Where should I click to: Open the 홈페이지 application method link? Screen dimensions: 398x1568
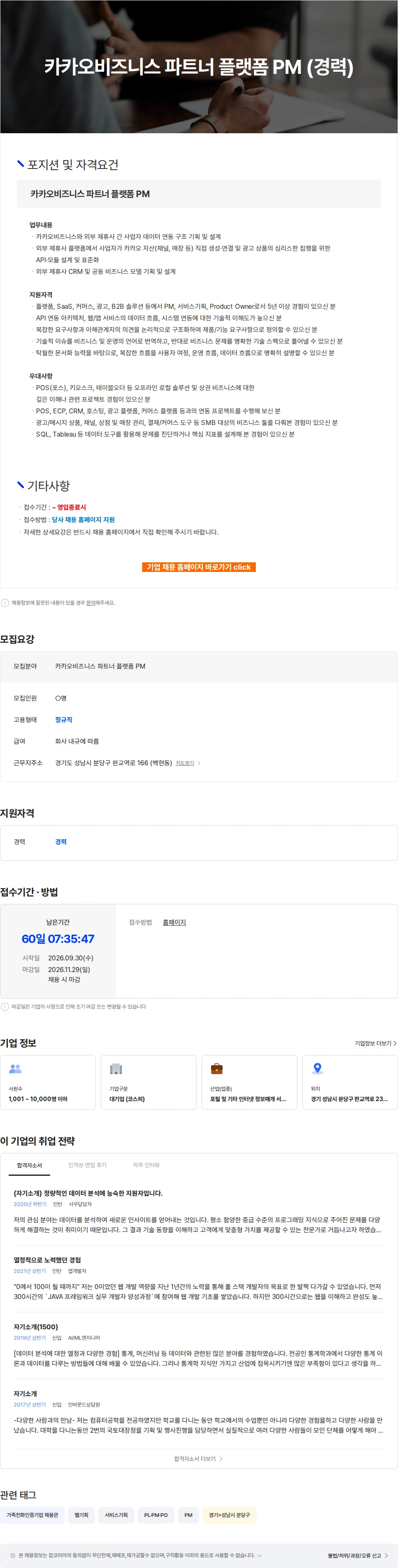click(x=175, y=922)
